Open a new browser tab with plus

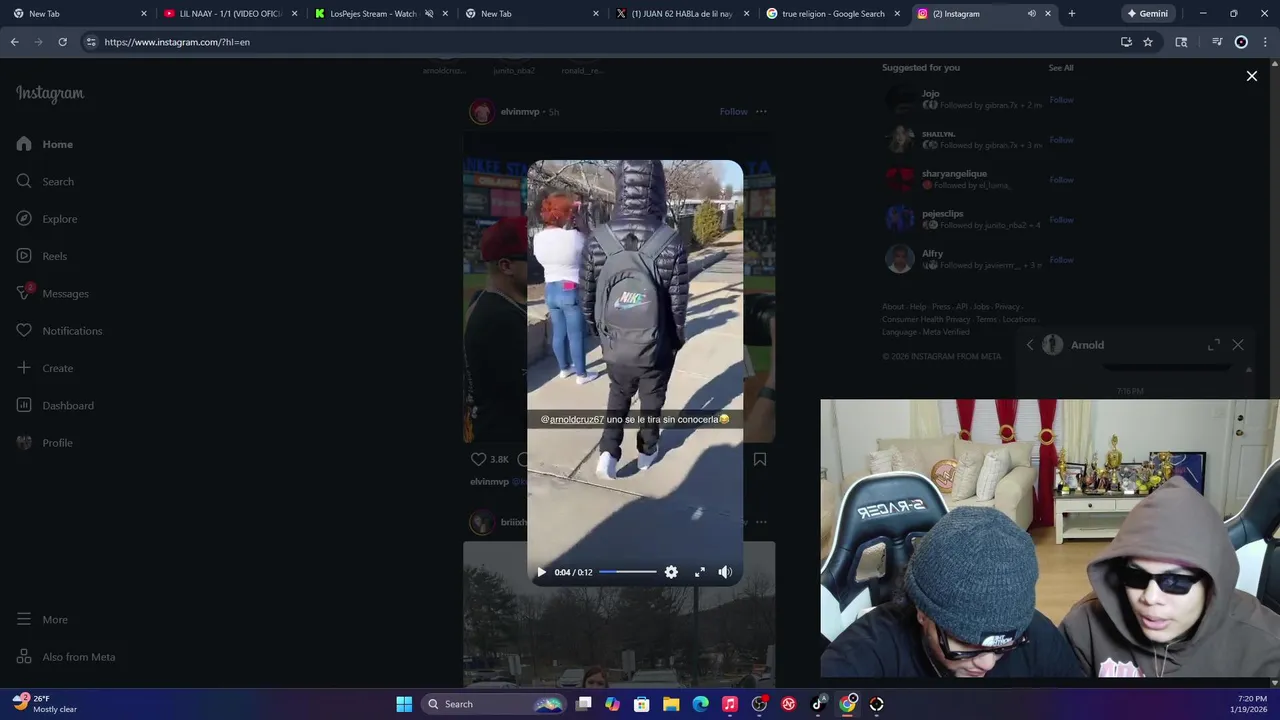[x=1072, y=14]
